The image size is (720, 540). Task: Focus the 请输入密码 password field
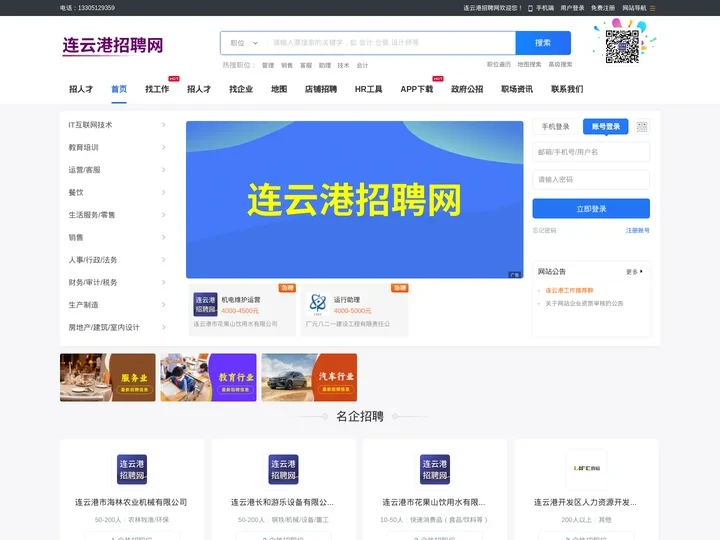click(x=591, y=180)
